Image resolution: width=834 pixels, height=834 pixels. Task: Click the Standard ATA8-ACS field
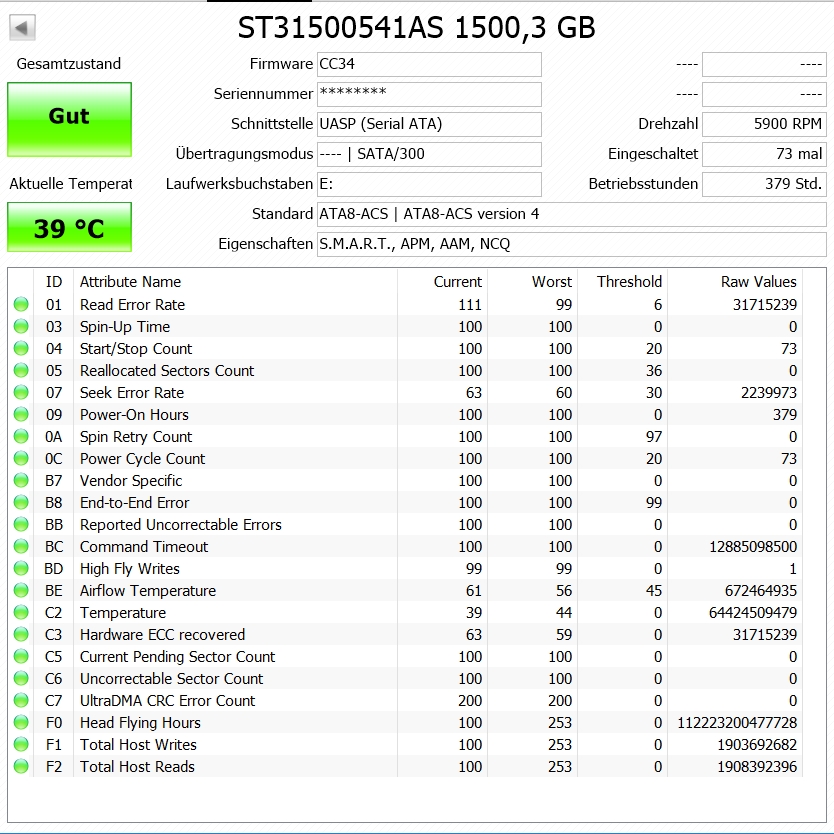[572, 214]
